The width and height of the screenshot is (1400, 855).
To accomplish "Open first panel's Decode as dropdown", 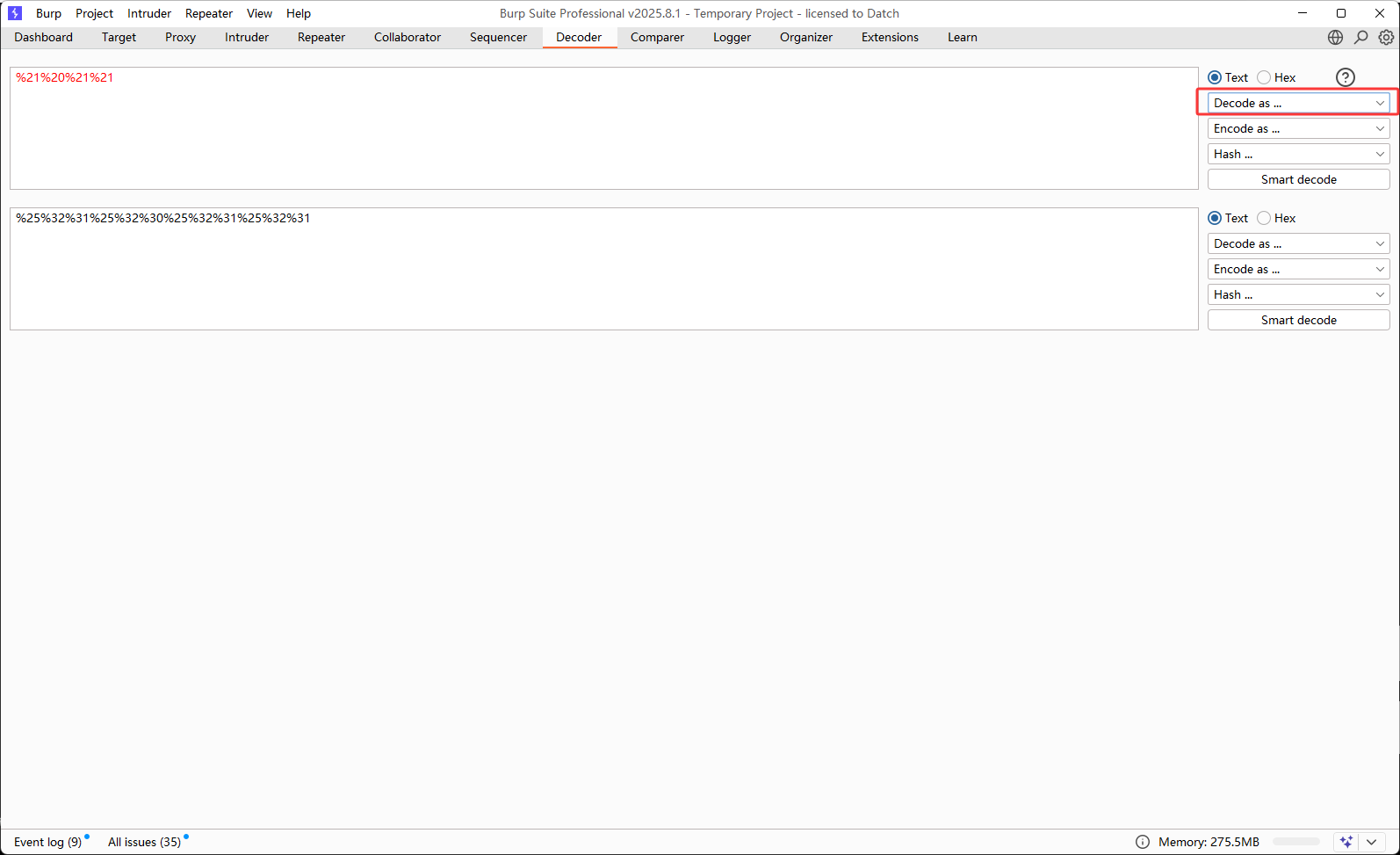I will point(1298,103).
